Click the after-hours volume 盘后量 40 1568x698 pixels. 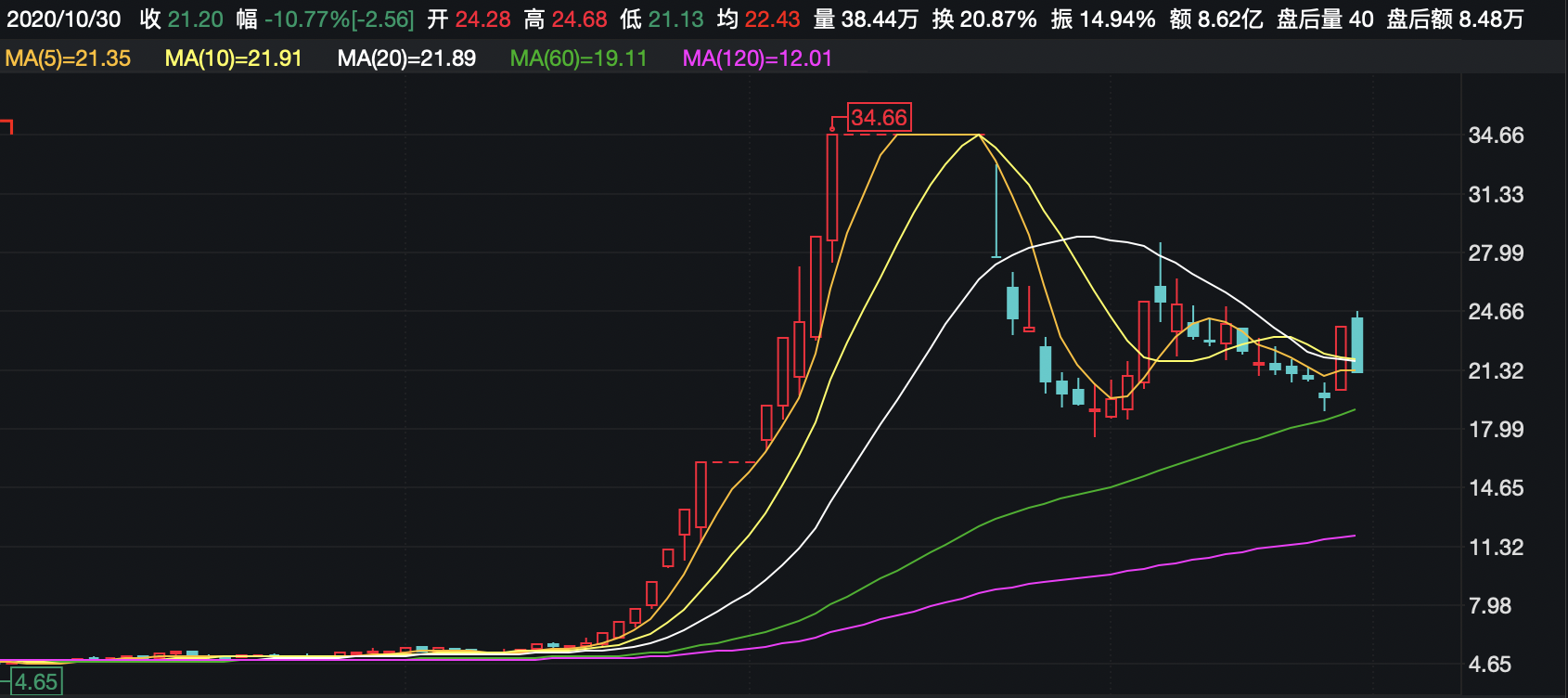[x=1325, y=19]
